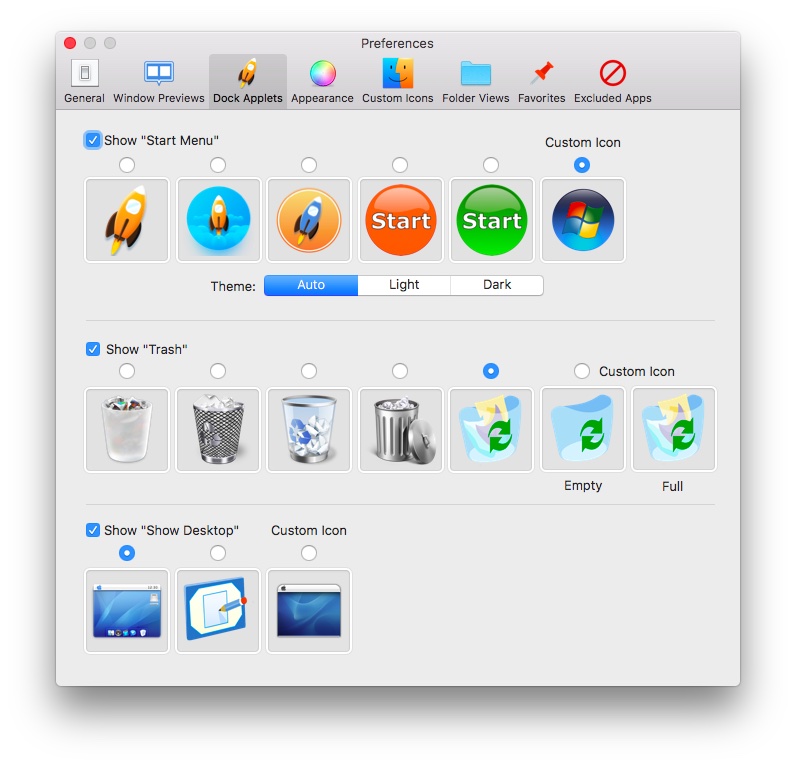Select the metal trash can with lid icon
Image resolution: width=796 pixels, height=766 pixels.
point(400,429)
